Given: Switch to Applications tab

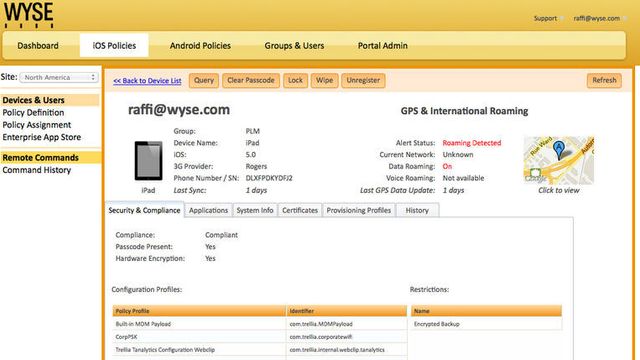Looking at the screenshot, I should coord(208,210).
